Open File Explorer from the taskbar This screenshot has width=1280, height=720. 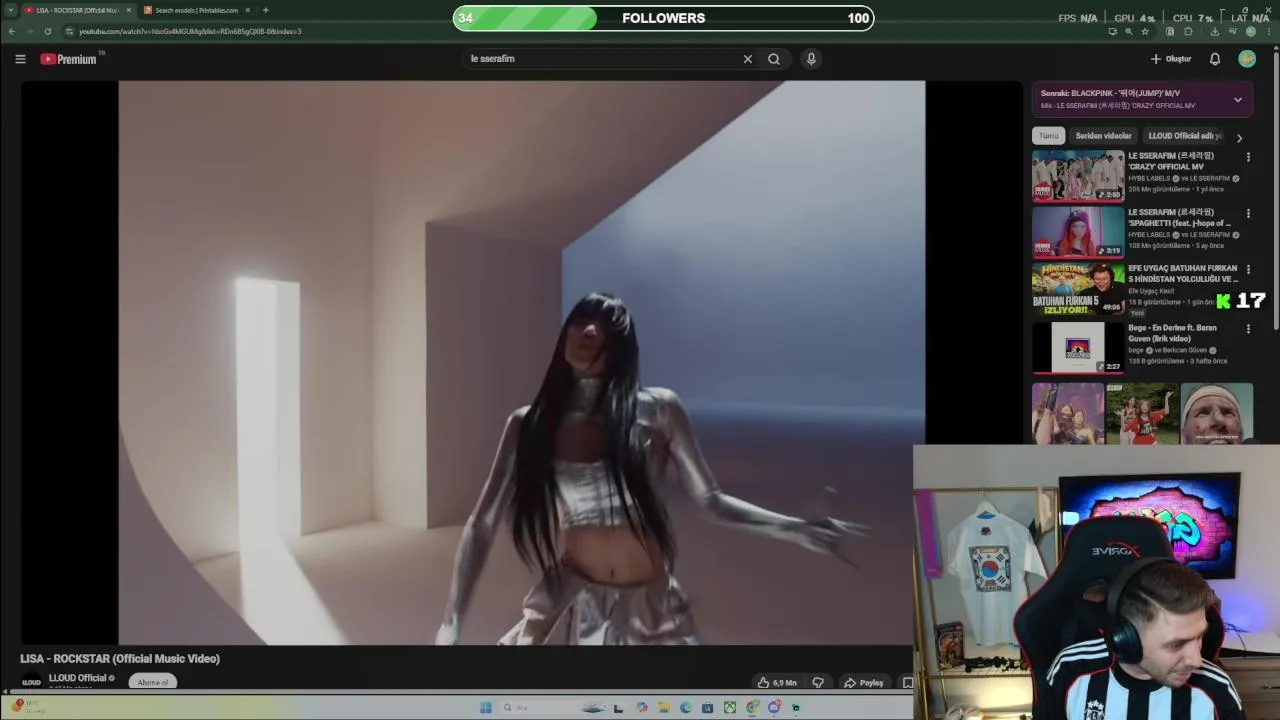pyautogui.click(x=664, y=707)
